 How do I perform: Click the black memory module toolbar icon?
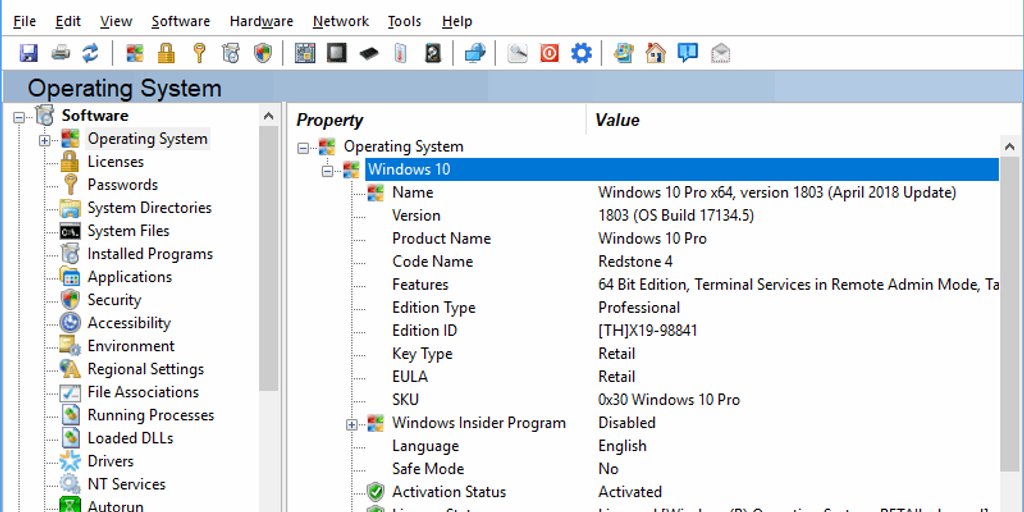[369, 54]
